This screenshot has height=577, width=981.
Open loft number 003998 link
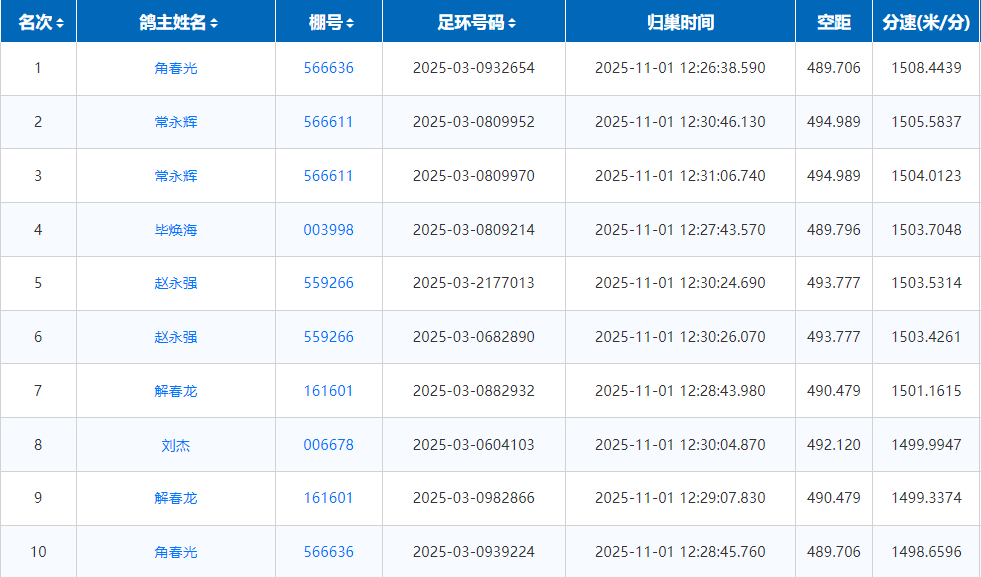coord(328,230)
